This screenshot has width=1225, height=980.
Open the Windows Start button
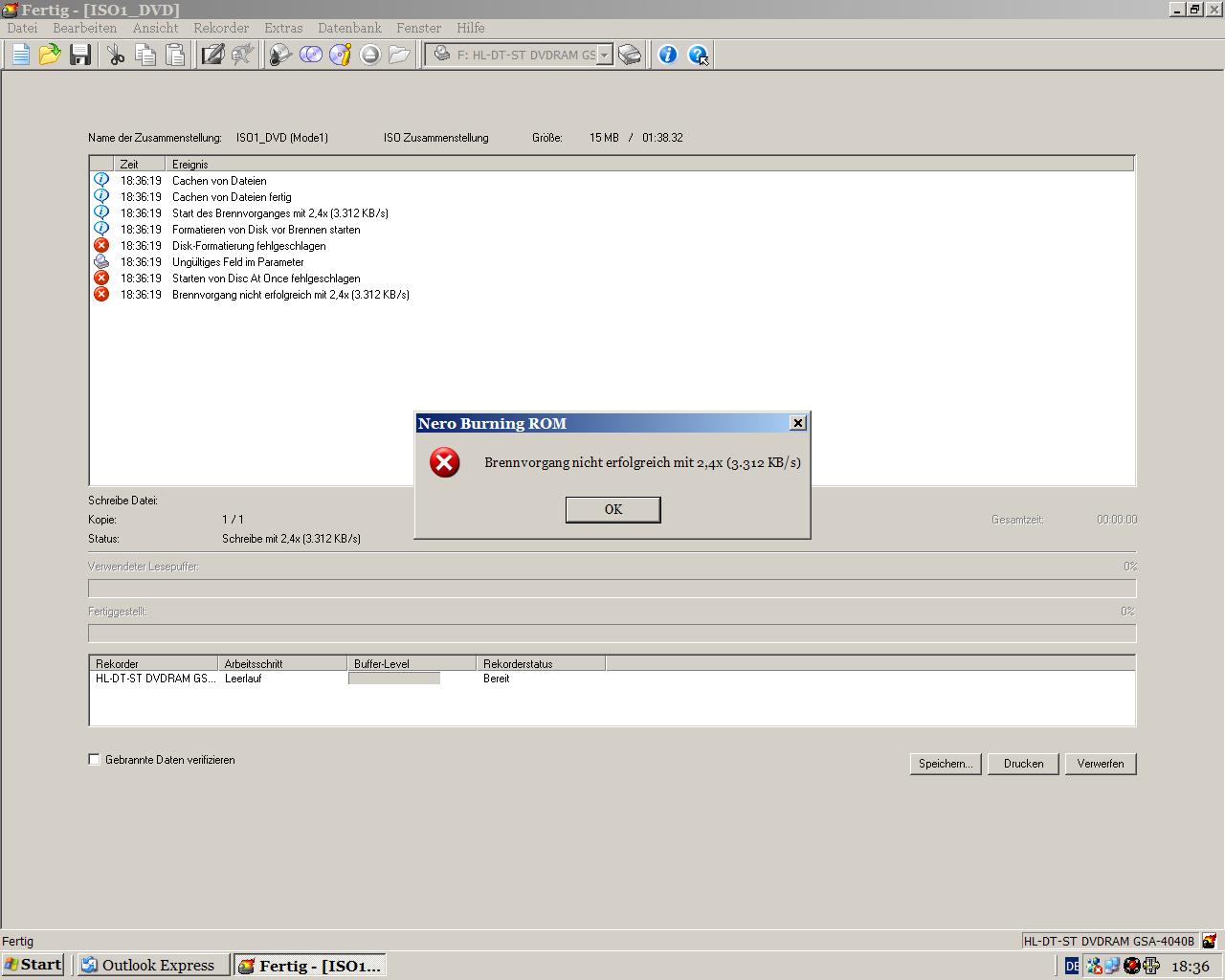33,965
